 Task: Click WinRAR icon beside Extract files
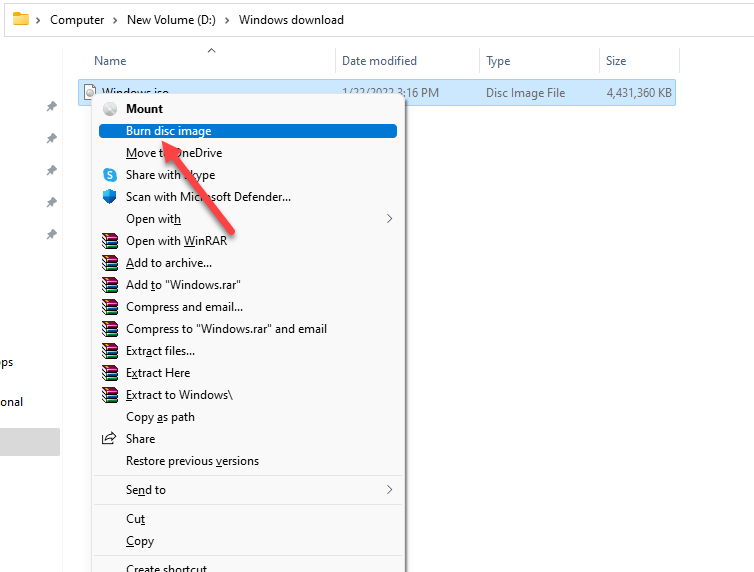click(110, 351)
